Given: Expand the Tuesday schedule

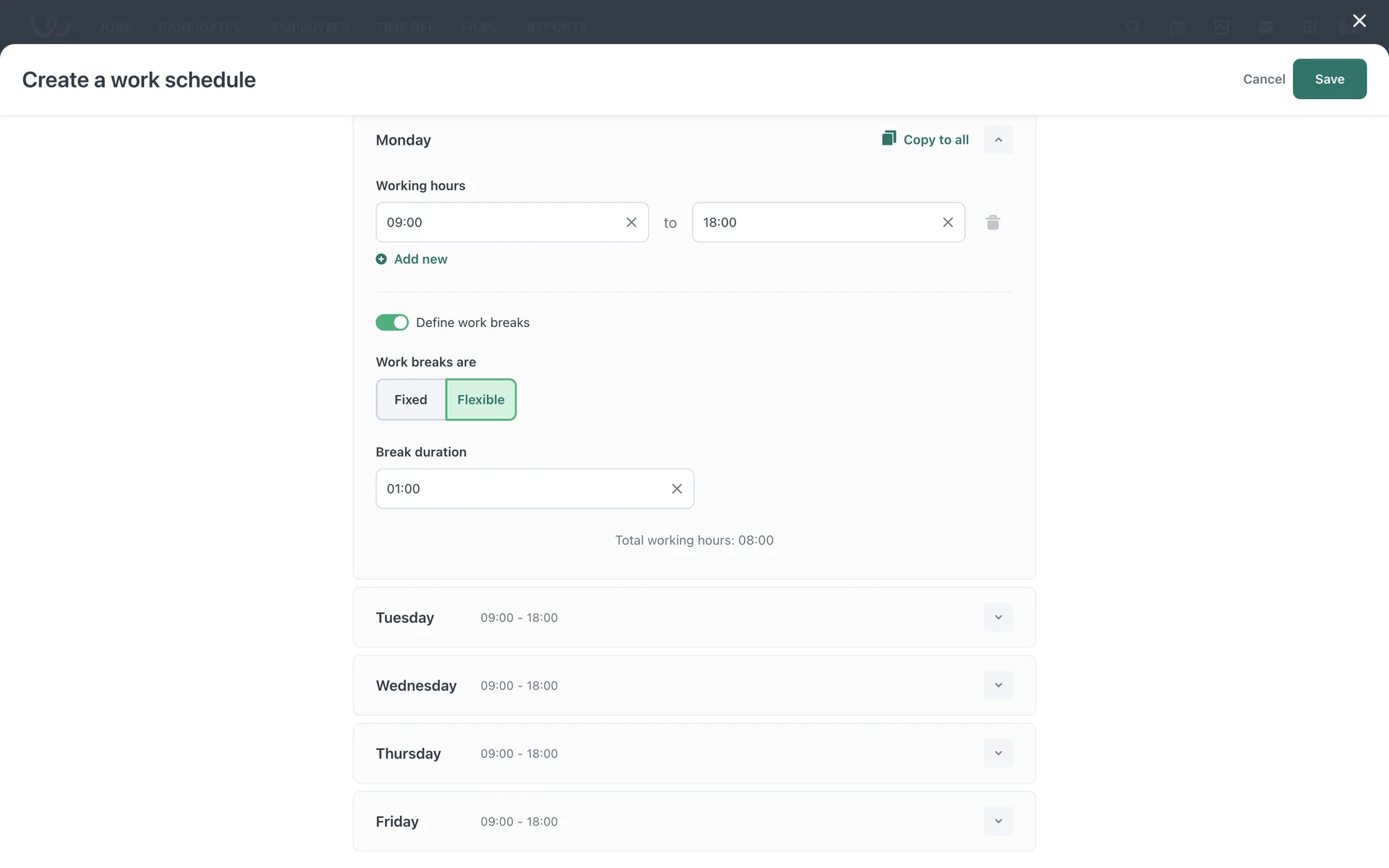Looking at the screenshot, I should click(x=998, y=617).
